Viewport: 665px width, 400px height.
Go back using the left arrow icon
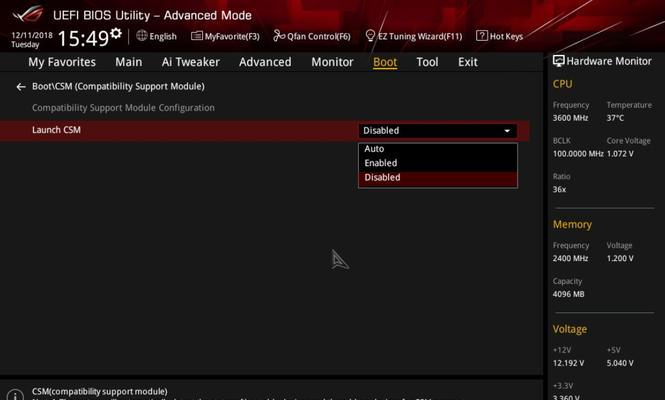(x=21, y=87)
